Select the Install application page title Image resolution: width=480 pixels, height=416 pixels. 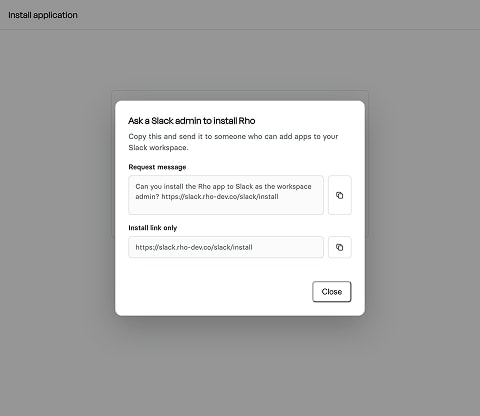(43, 15)
